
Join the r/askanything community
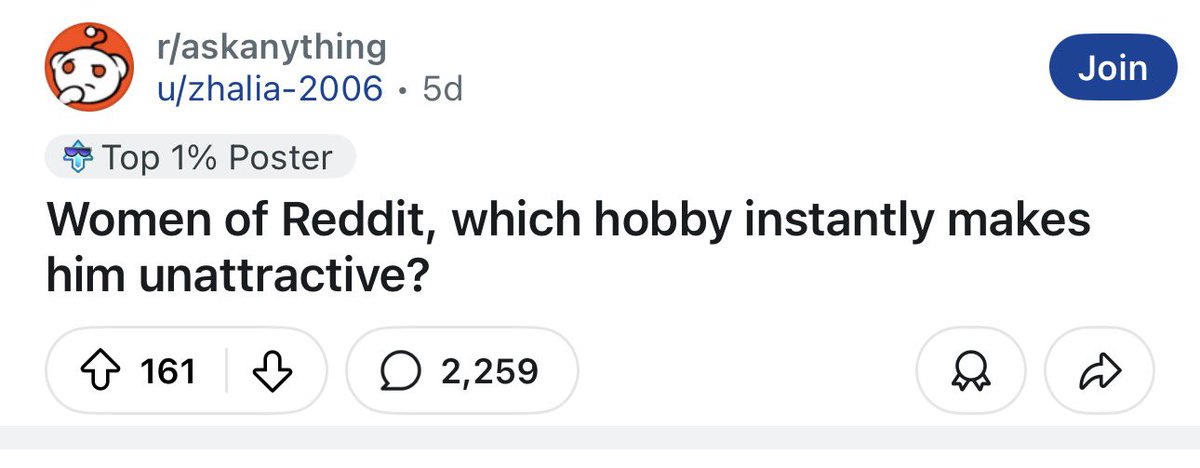pyautogui.click(x=1113, y=68)
